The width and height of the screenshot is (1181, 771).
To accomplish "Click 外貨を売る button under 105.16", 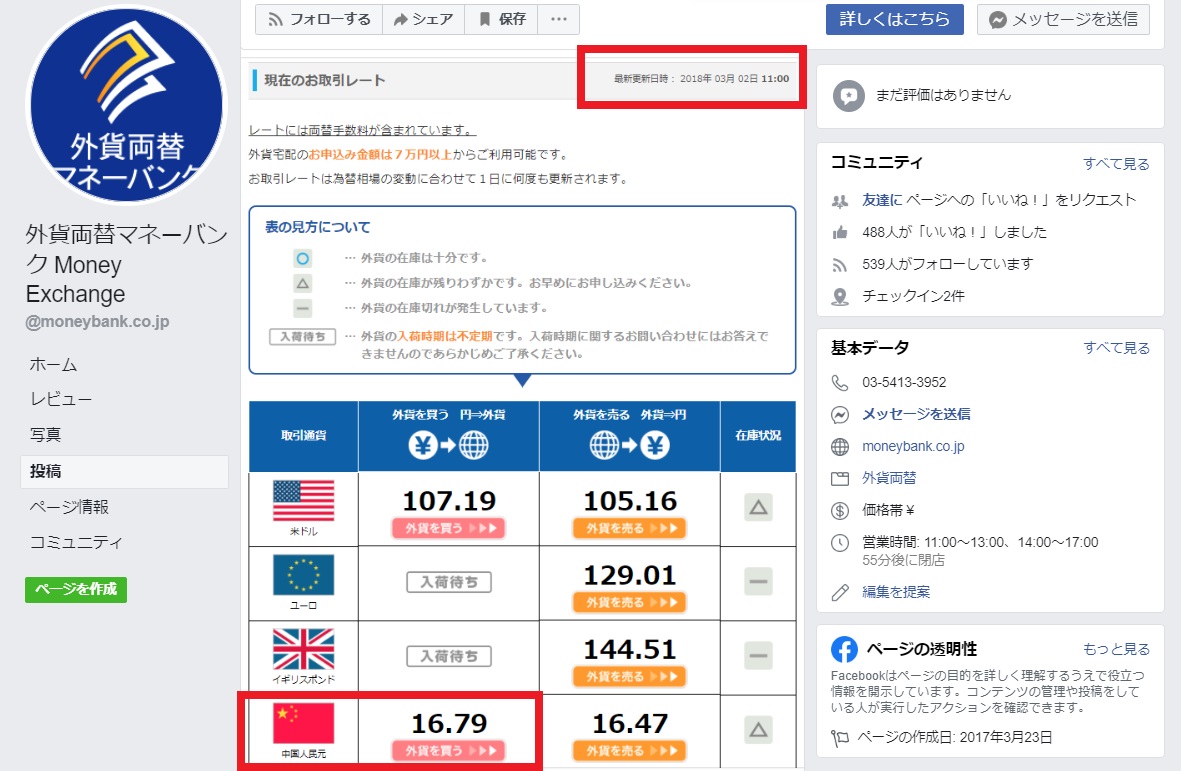I will pos(630,529).
